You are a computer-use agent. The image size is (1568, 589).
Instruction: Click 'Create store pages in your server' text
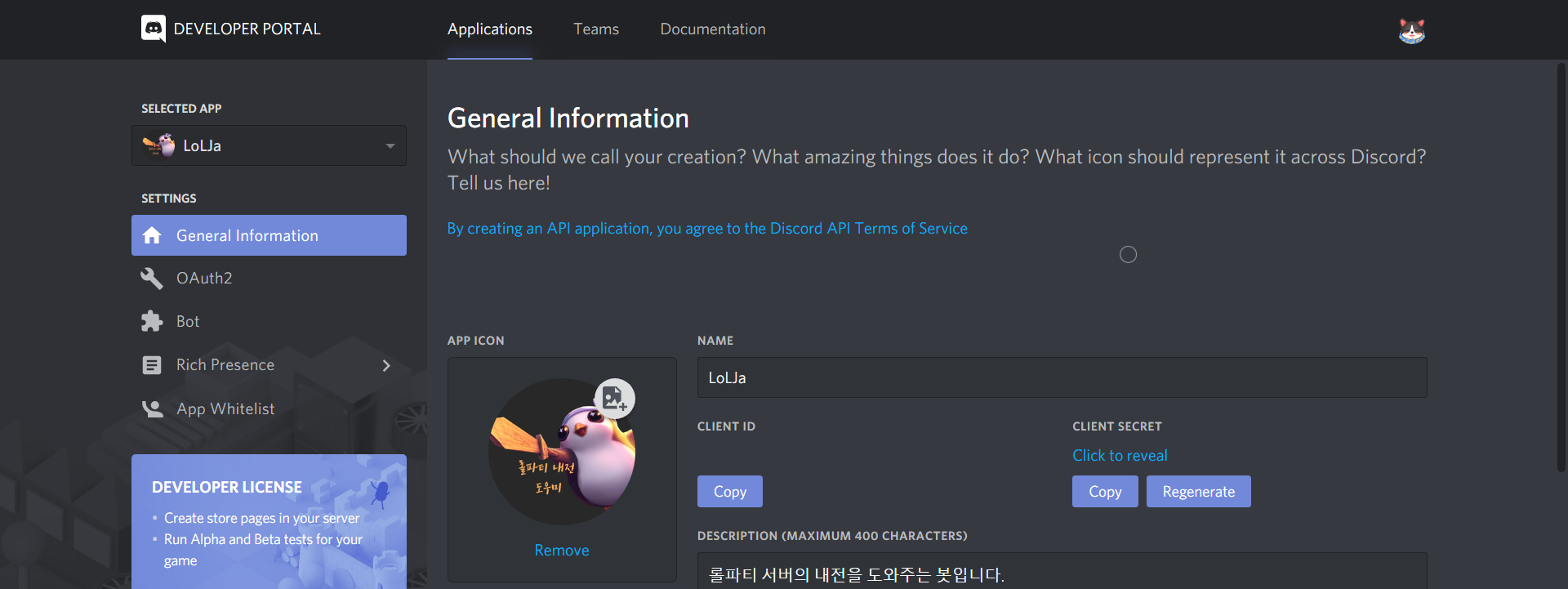coord(261,518)
